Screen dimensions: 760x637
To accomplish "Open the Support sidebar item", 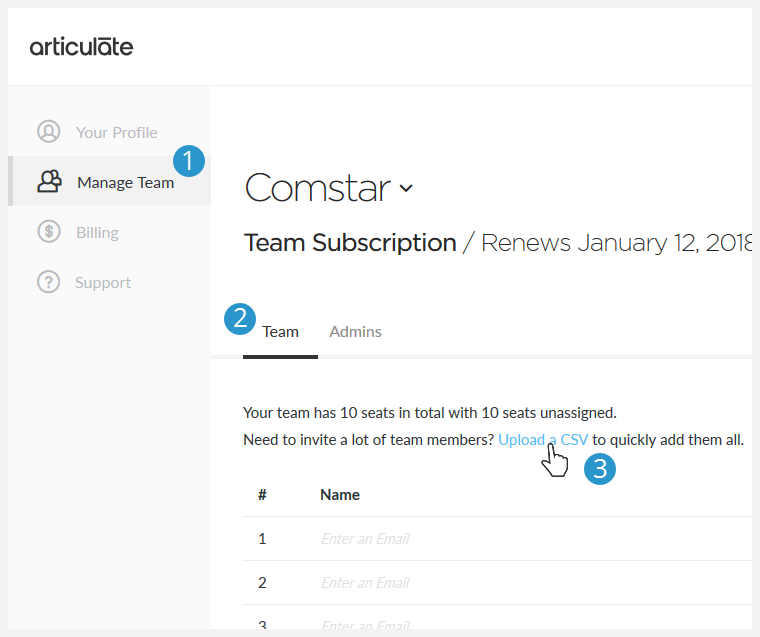I will coord(103,283).
